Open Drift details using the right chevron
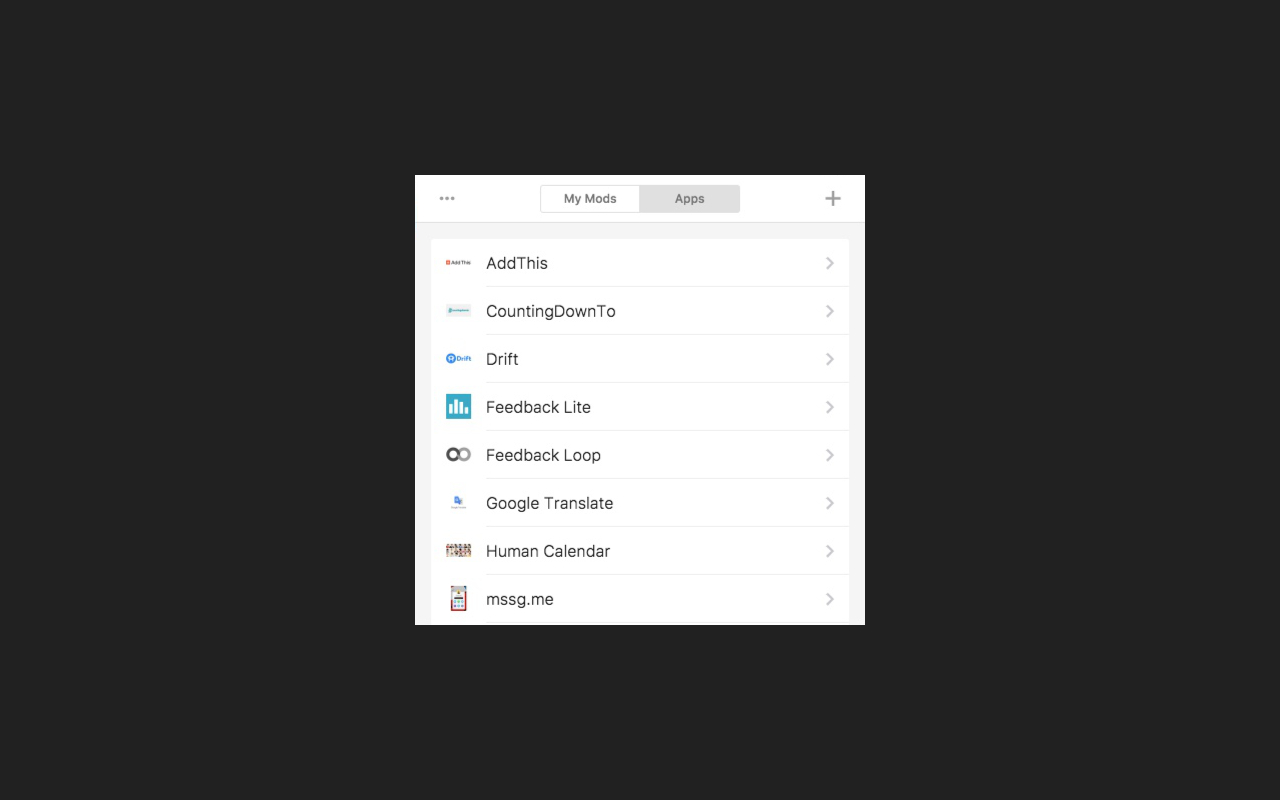This screenshot has width=1280, height=800. tap(829, 359)
